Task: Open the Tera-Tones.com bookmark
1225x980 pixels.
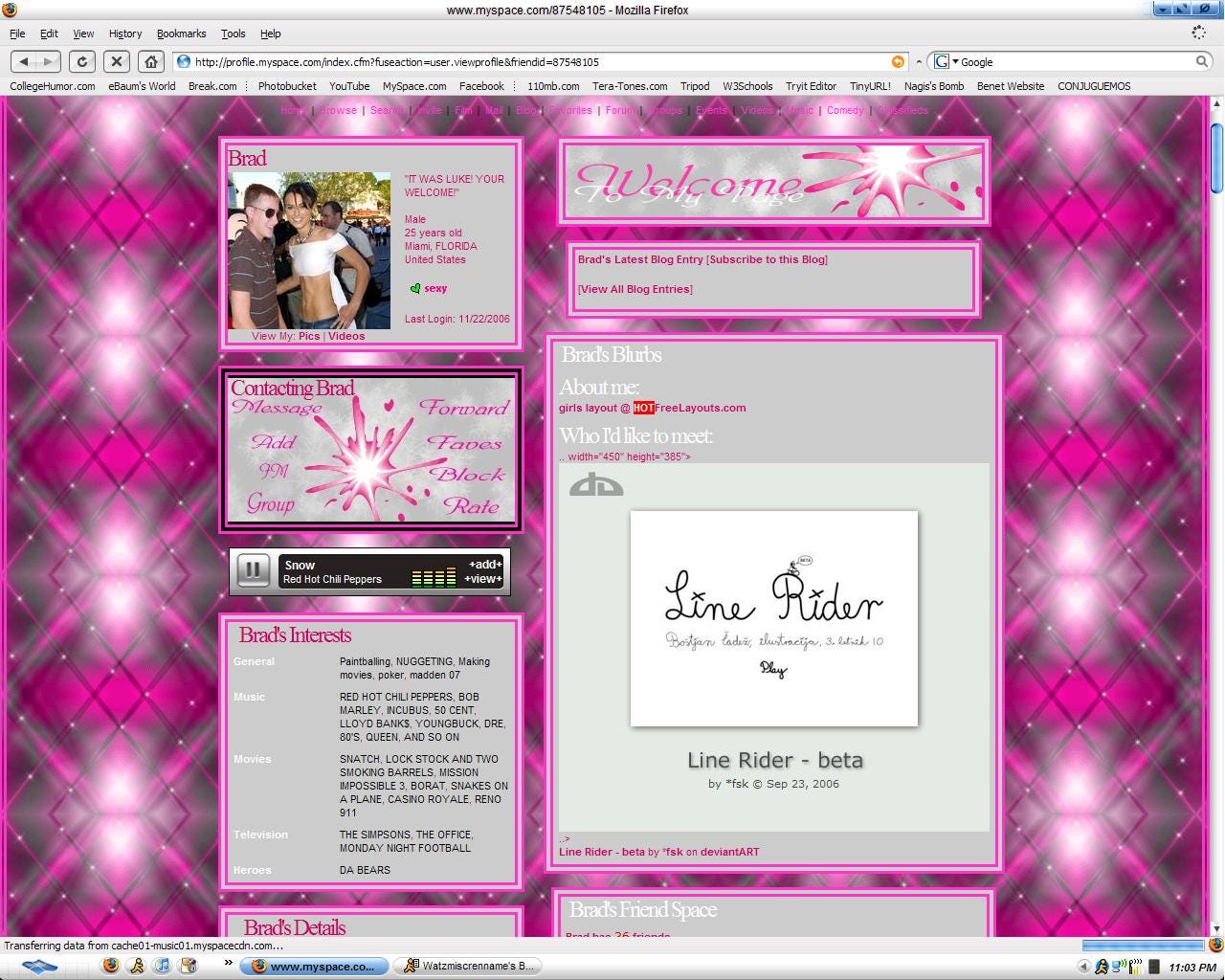Action: (x=630, y=86)
